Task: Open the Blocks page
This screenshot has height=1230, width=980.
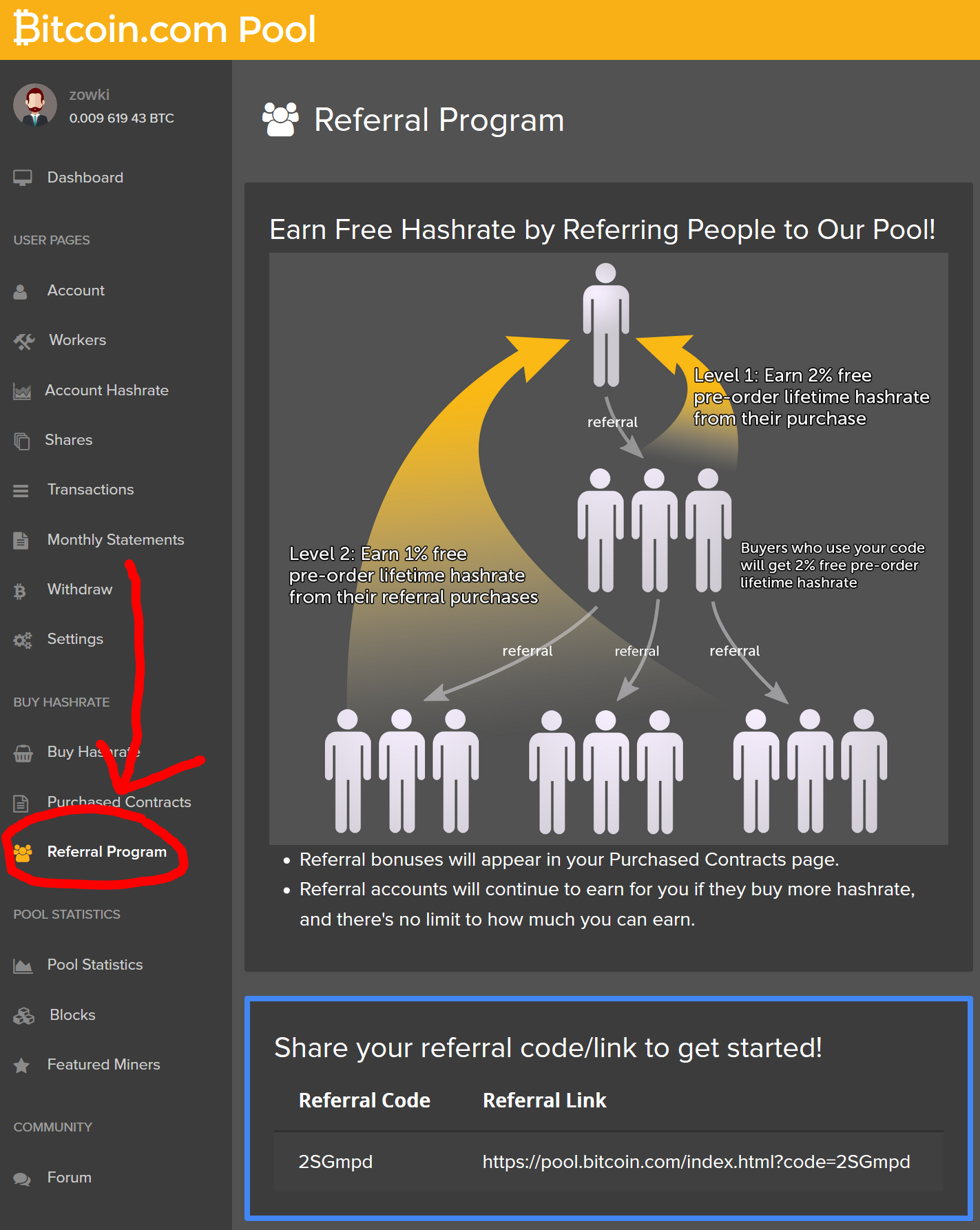Action: tap(72, 1015)
